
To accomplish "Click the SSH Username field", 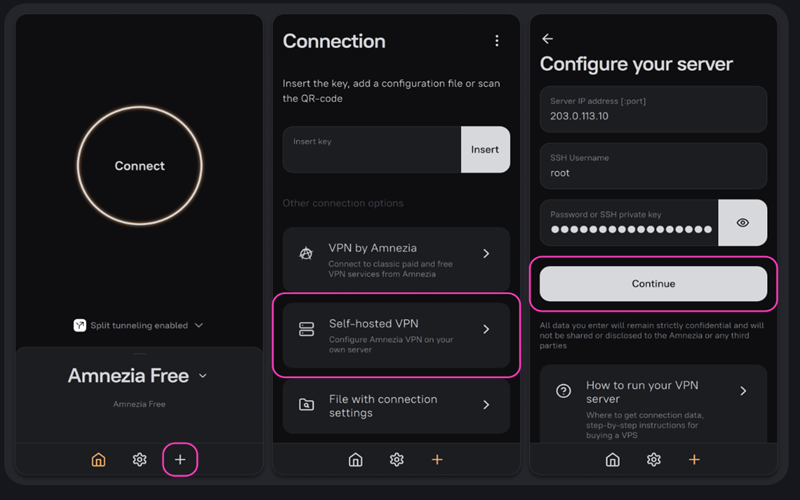I will click(654, 166).
